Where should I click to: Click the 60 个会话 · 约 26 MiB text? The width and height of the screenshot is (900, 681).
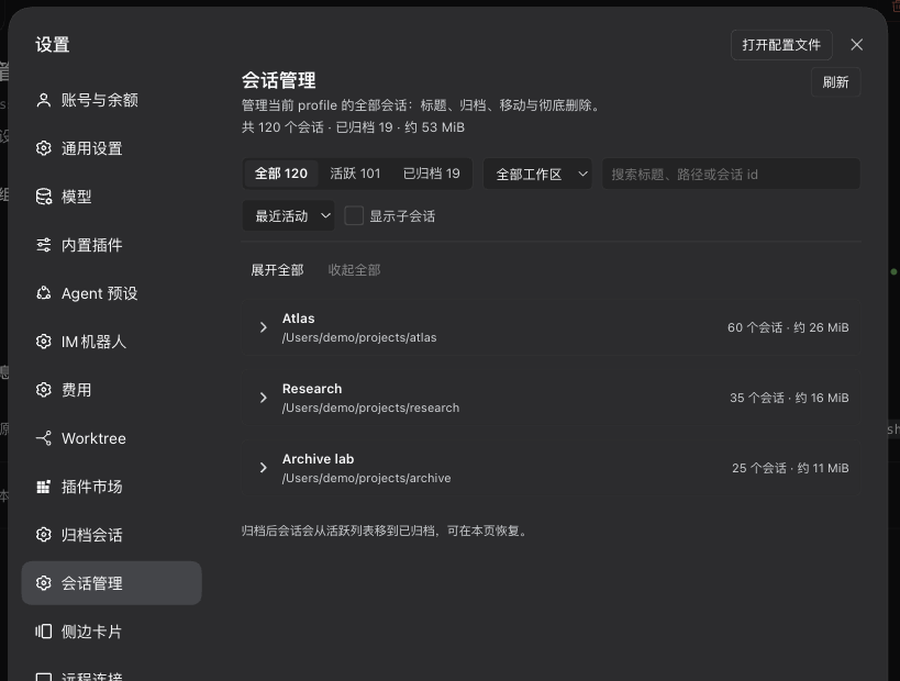(788, 327)
